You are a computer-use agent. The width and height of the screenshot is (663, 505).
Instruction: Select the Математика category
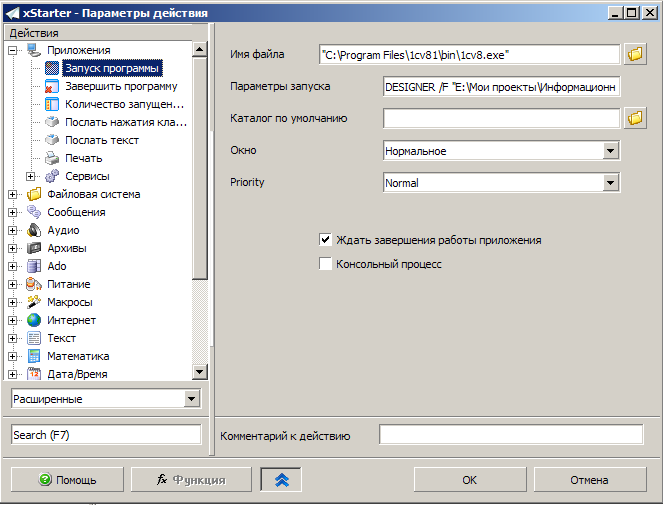pyautogui.click(x=78, y=356)
